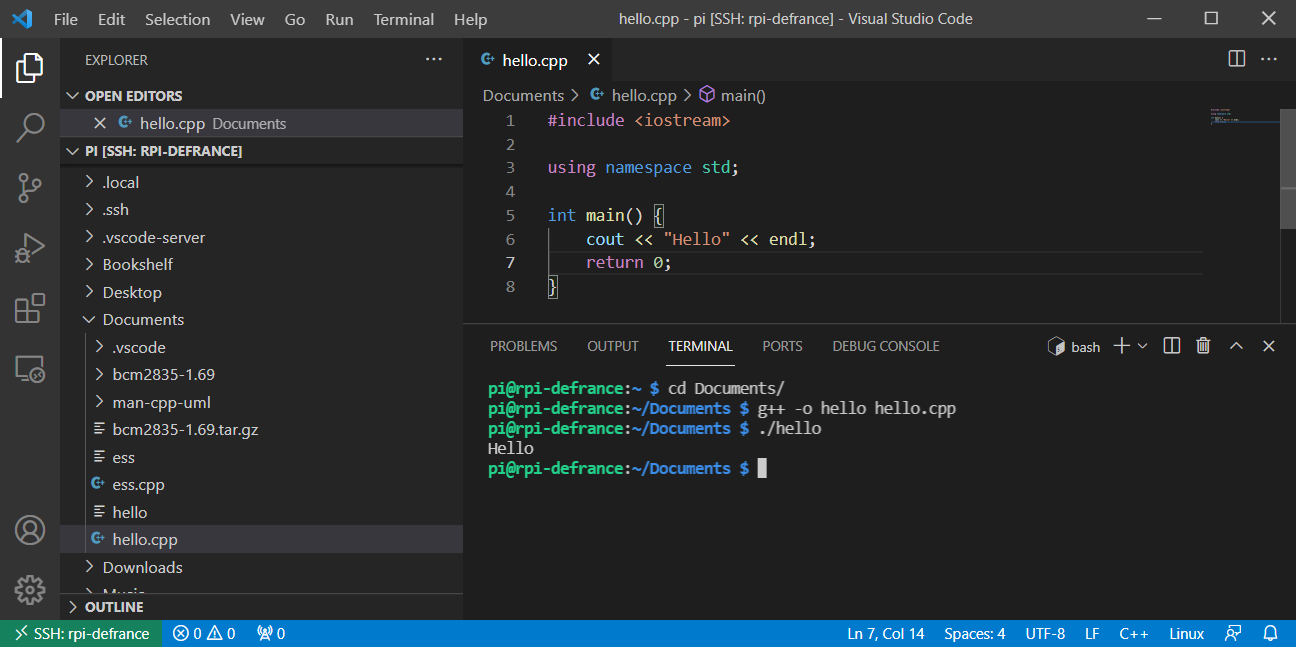Change encoding via UTF-8 status item
1296x647 pixels.
(x=1045, y=633)
